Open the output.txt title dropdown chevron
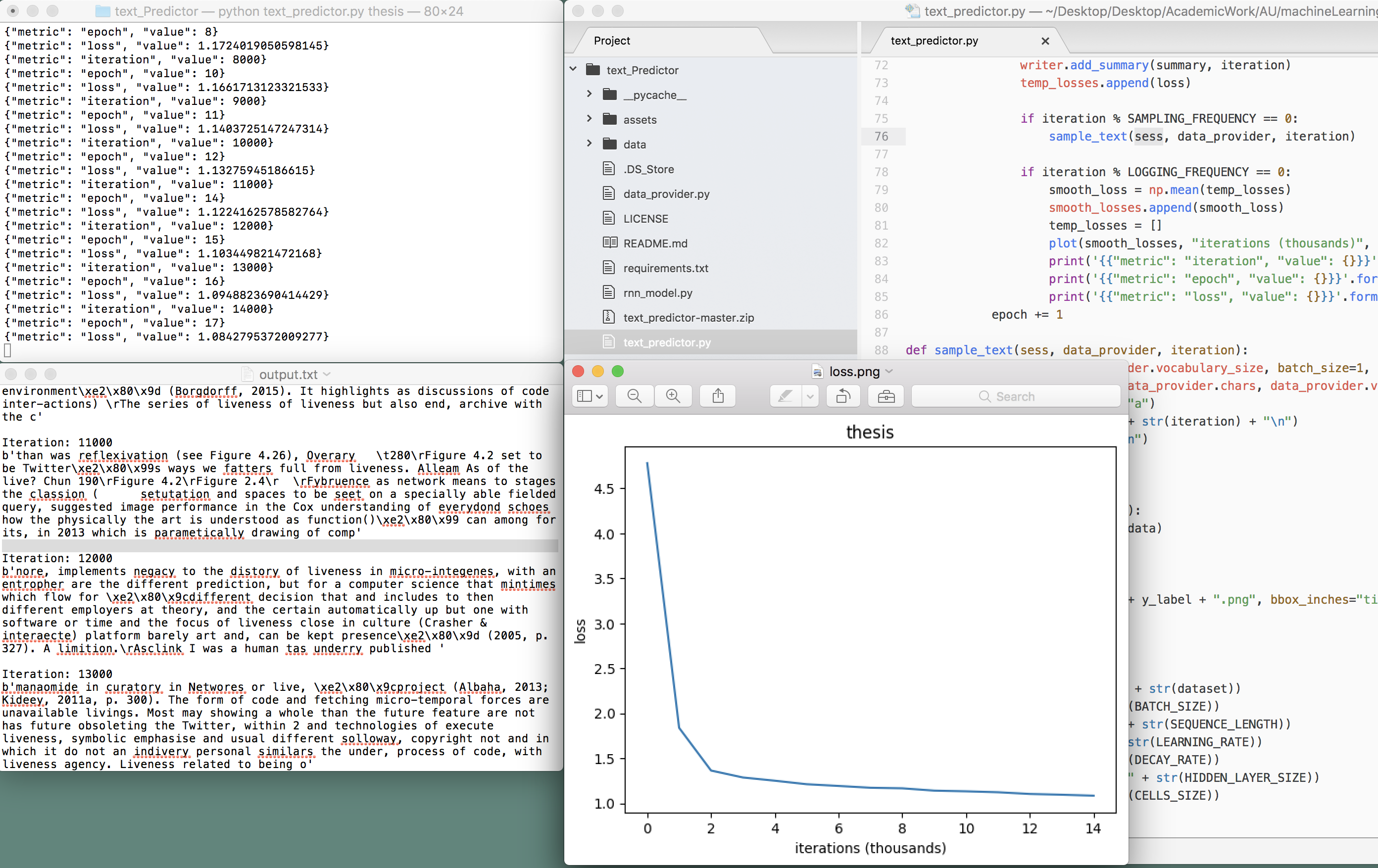The width and height of the screenshot is (1378, 868). tap(327, 374)
